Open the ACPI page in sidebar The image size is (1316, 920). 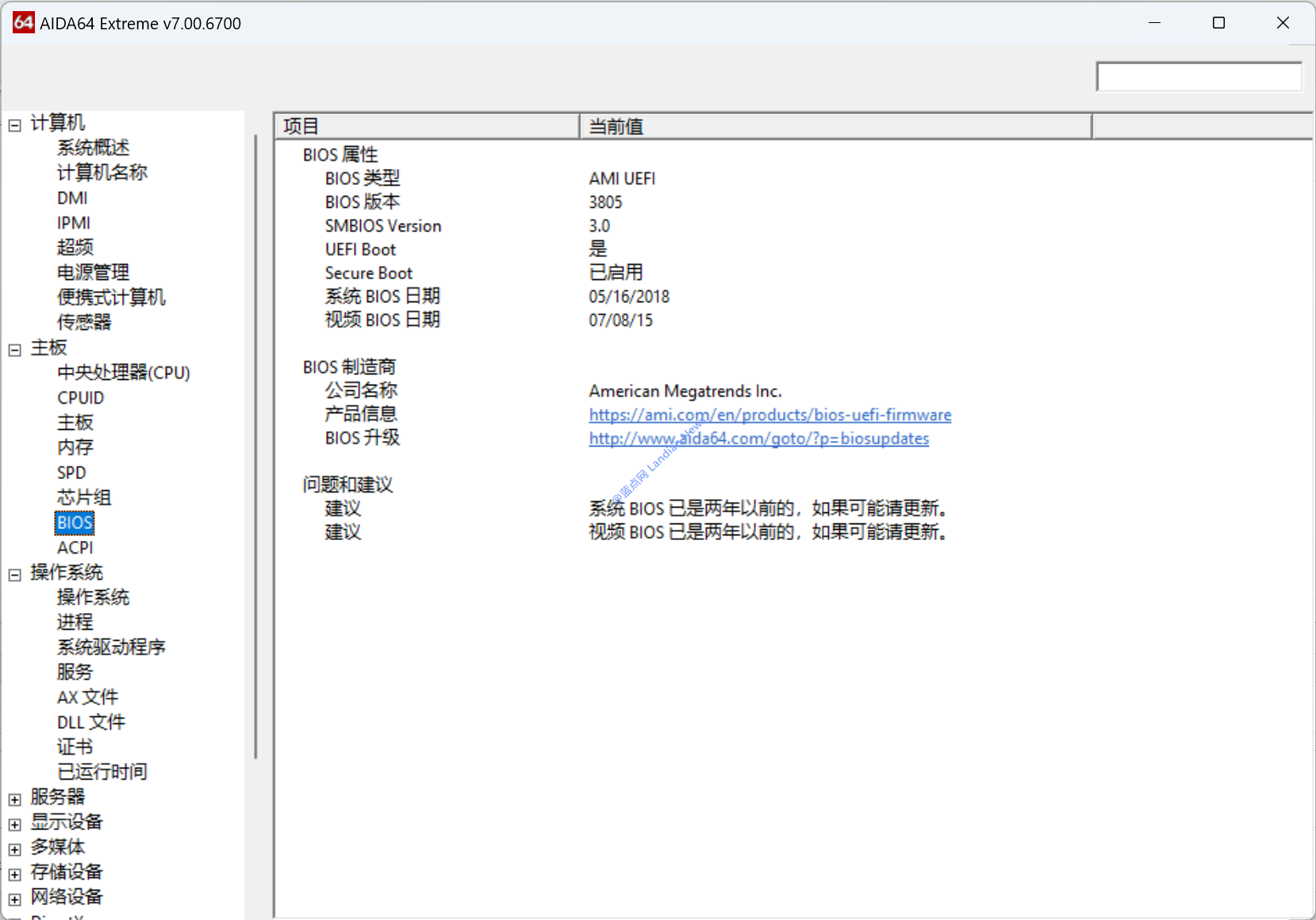pyautogui.click(x=75, y=547)
